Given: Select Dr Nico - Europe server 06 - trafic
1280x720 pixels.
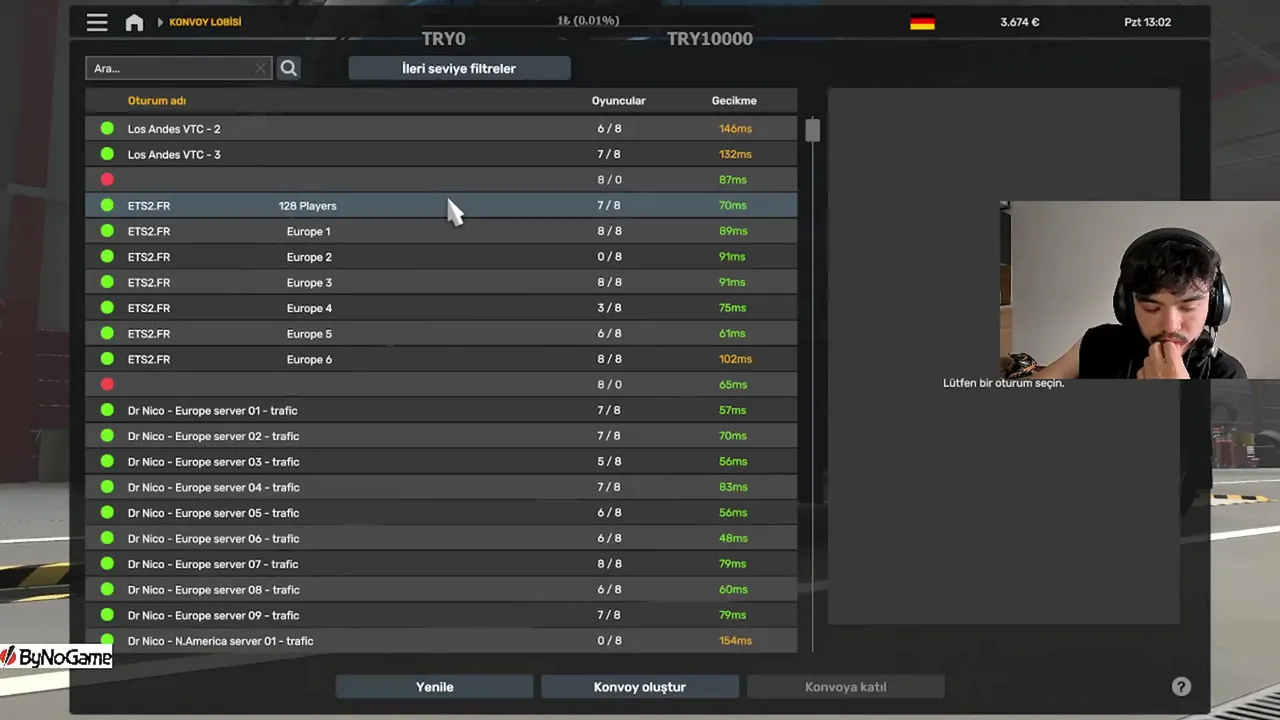Looking at the screenshot, I should (441, 538).
